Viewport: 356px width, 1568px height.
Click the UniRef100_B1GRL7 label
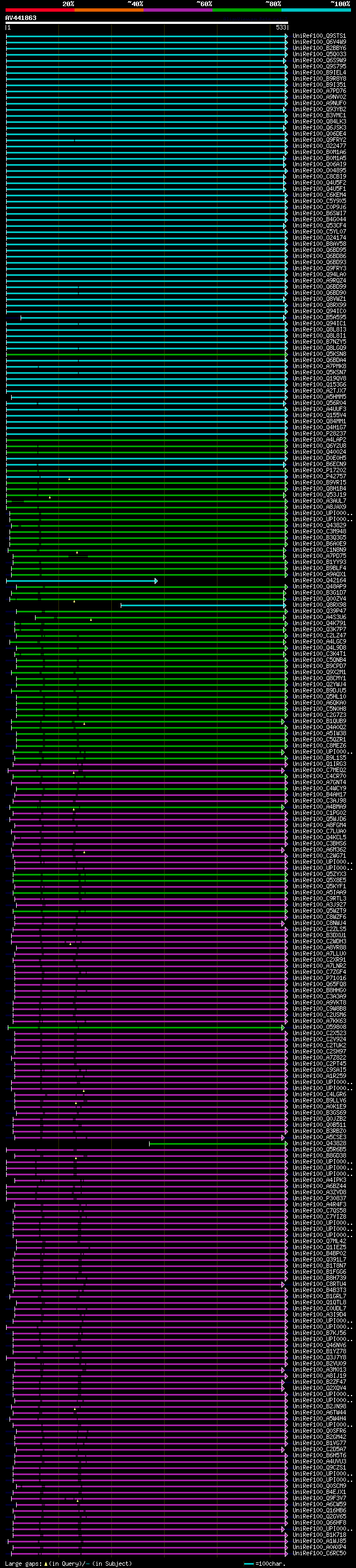pyautogui.click(x=319, y=1297)
